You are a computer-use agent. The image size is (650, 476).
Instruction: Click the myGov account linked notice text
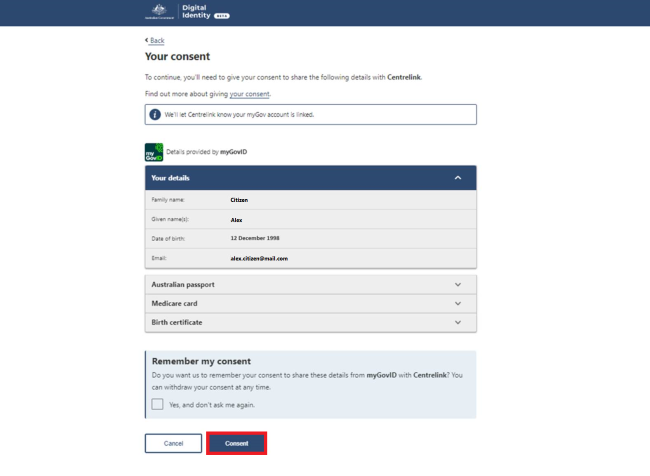click(x=239, y=115)
